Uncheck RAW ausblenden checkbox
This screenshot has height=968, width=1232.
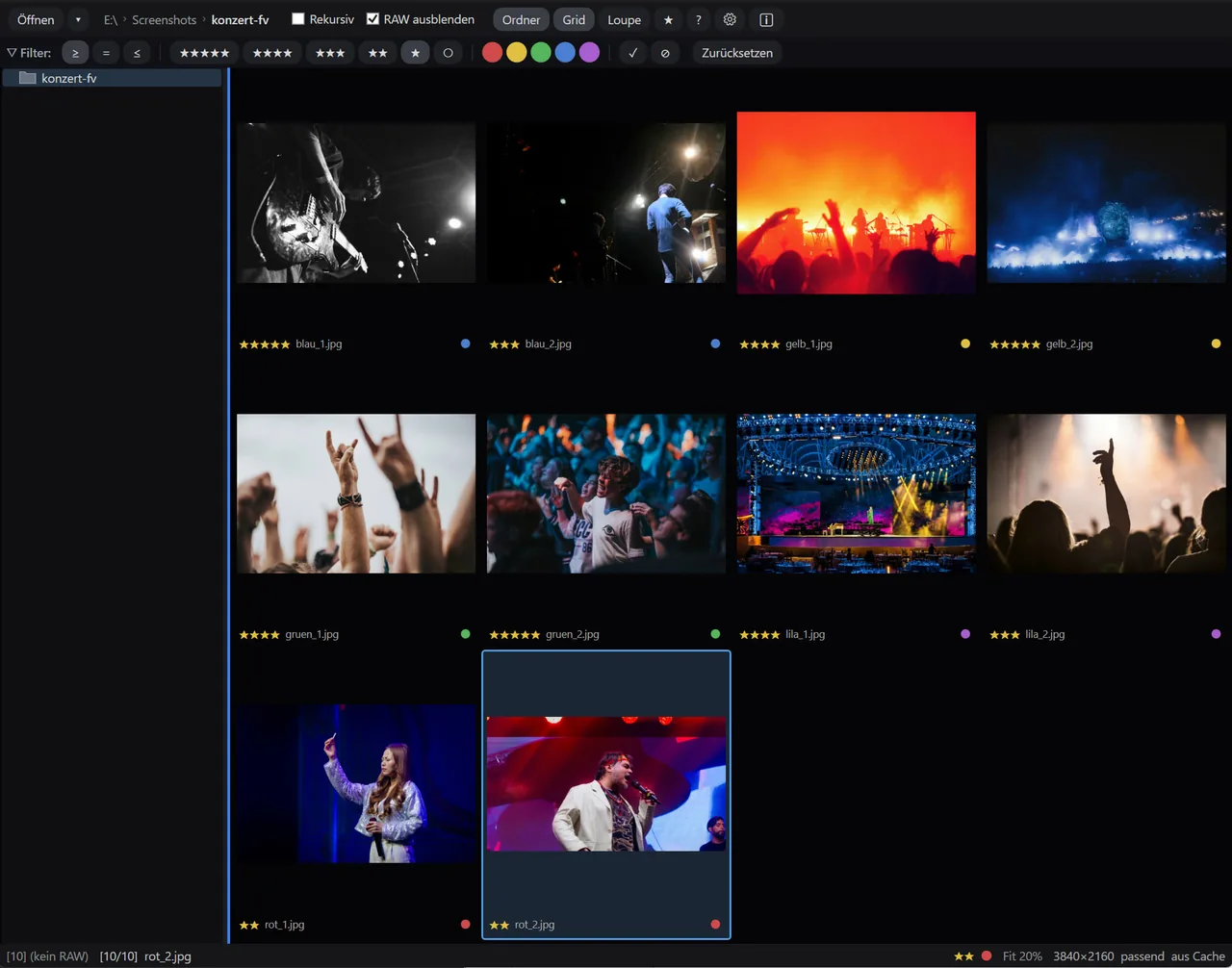(x=372, y=19)
